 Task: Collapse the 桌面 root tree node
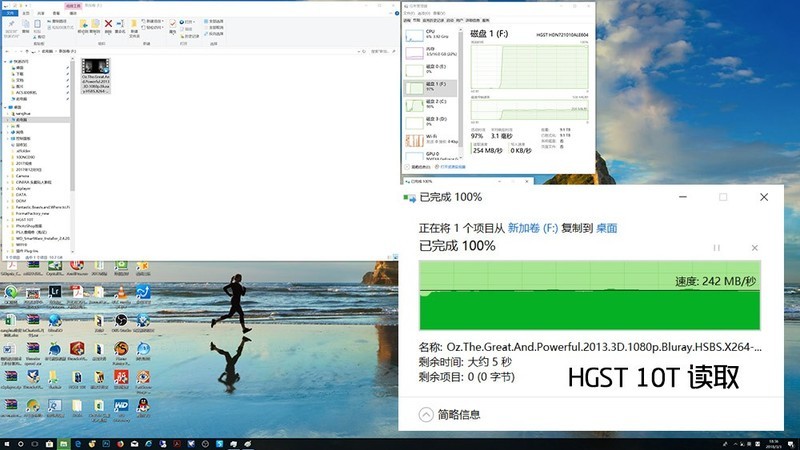6,107
